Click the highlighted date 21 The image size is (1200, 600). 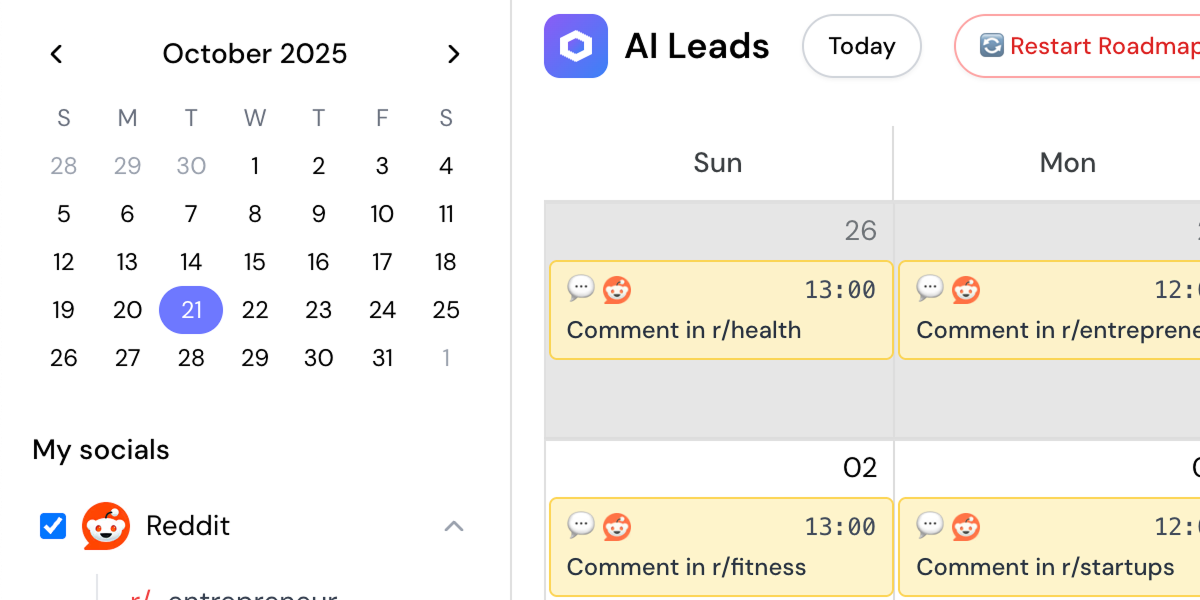191,310
